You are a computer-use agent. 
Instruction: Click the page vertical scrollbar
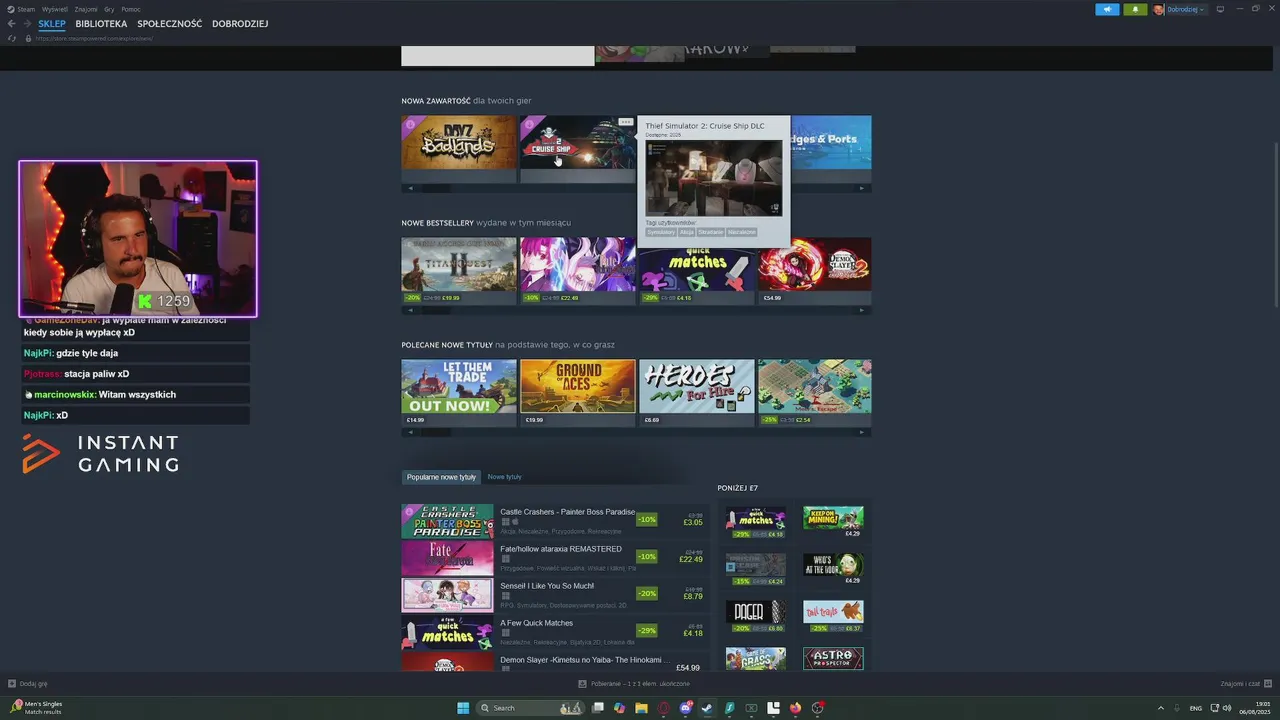(1275, 225)
